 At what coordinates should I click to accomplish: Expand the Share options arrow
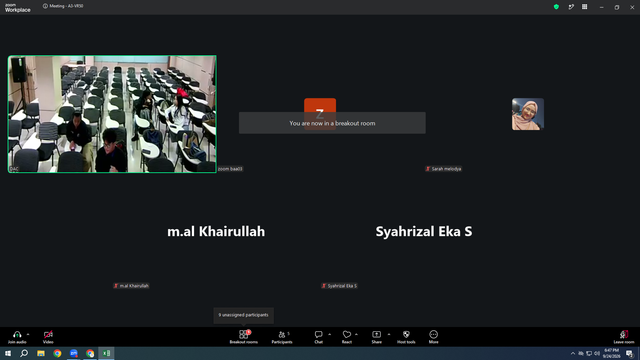pos(389,334)
